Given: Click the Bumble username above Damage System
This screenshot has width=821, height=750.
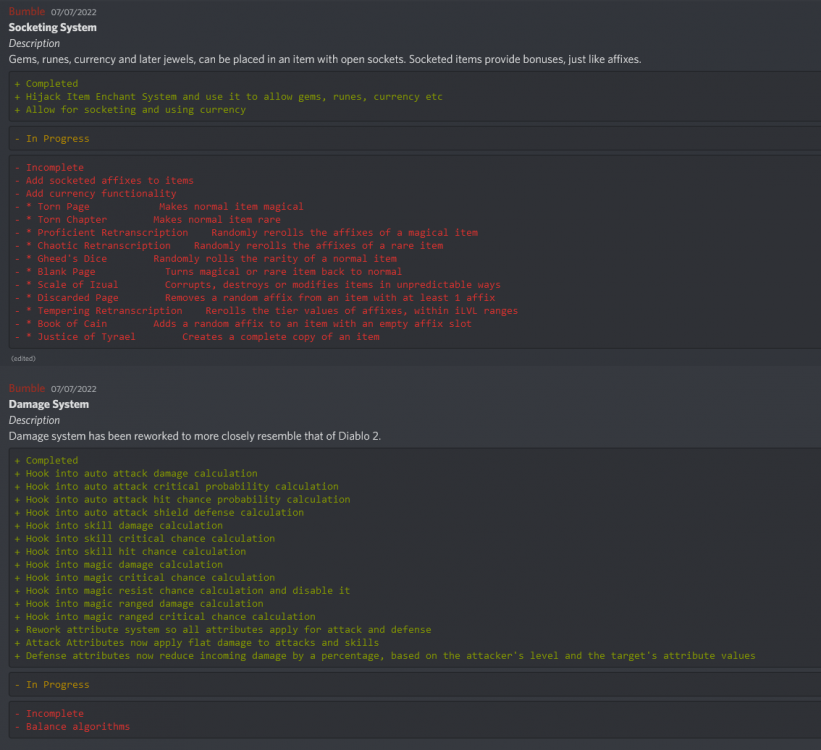Looking at the screenshot, I should point(27,388).
